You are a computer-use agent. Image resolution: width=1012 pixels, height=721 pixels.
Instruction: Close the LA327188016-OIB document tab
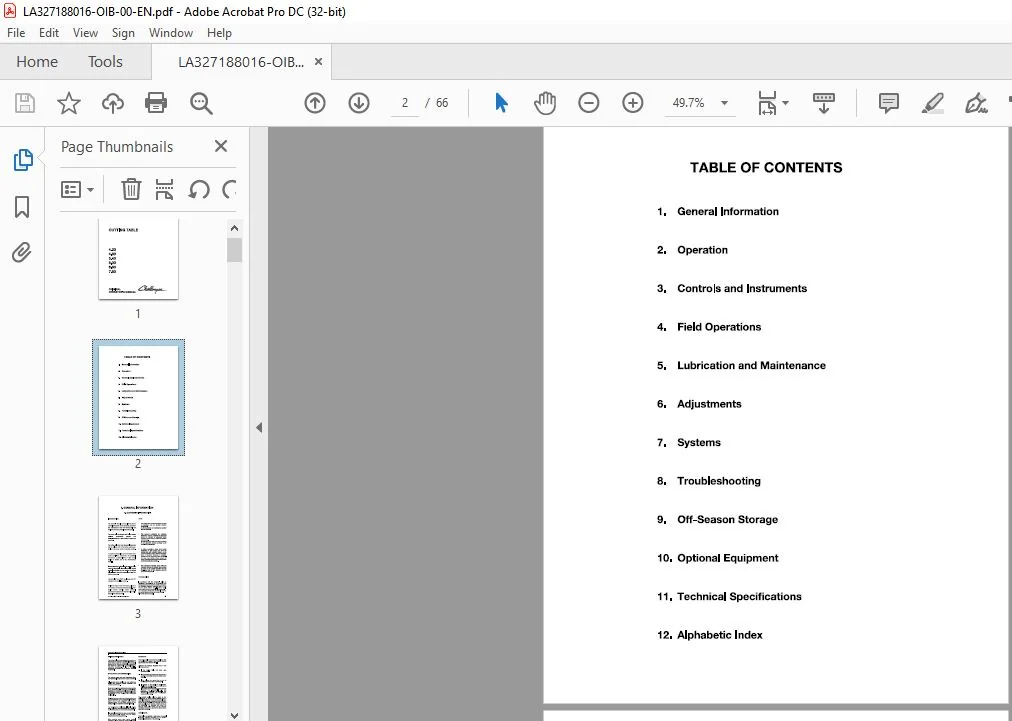coord(318,62)
